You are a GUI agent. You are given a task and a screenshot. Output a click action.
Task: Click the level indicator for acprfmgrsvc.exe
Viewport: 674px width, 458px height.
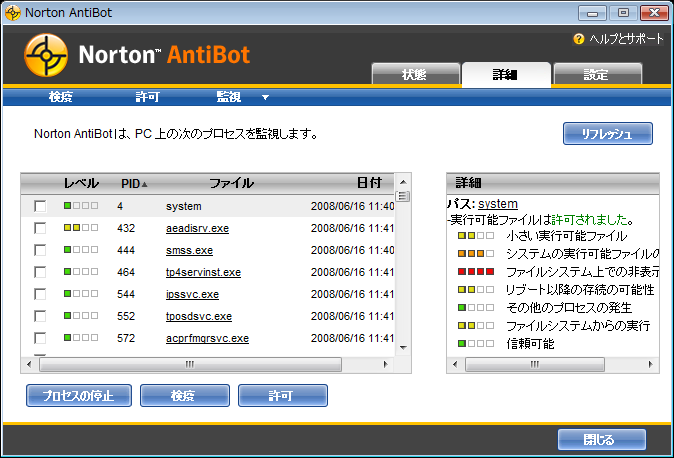click(x=81, y=338)
